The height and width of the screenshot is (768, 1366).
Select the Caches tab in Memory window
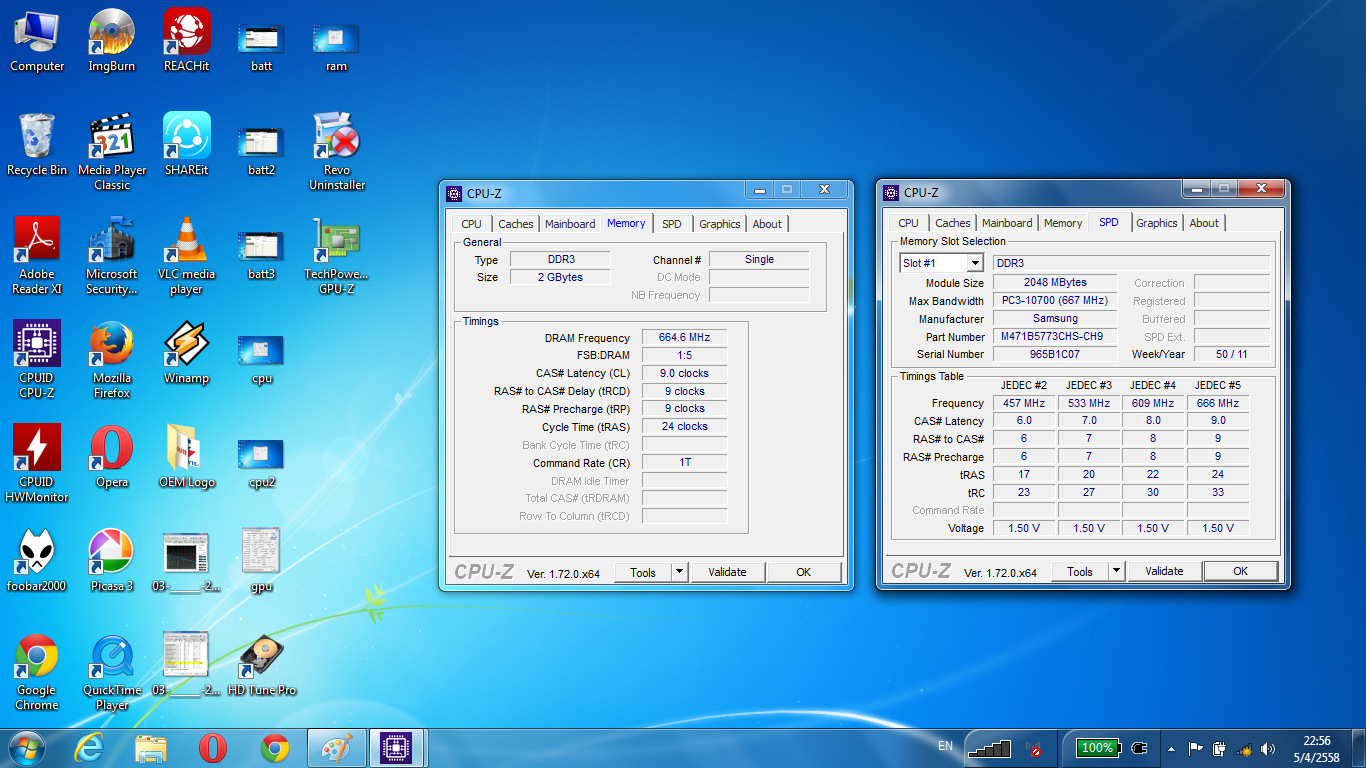[516, 224]
